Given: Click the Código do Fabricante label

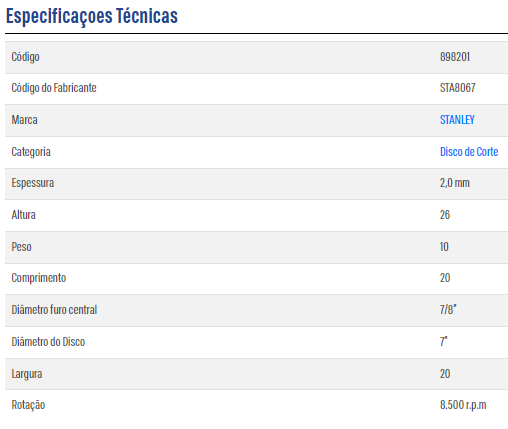Looking at the screenshot, I should pos(54,88).
